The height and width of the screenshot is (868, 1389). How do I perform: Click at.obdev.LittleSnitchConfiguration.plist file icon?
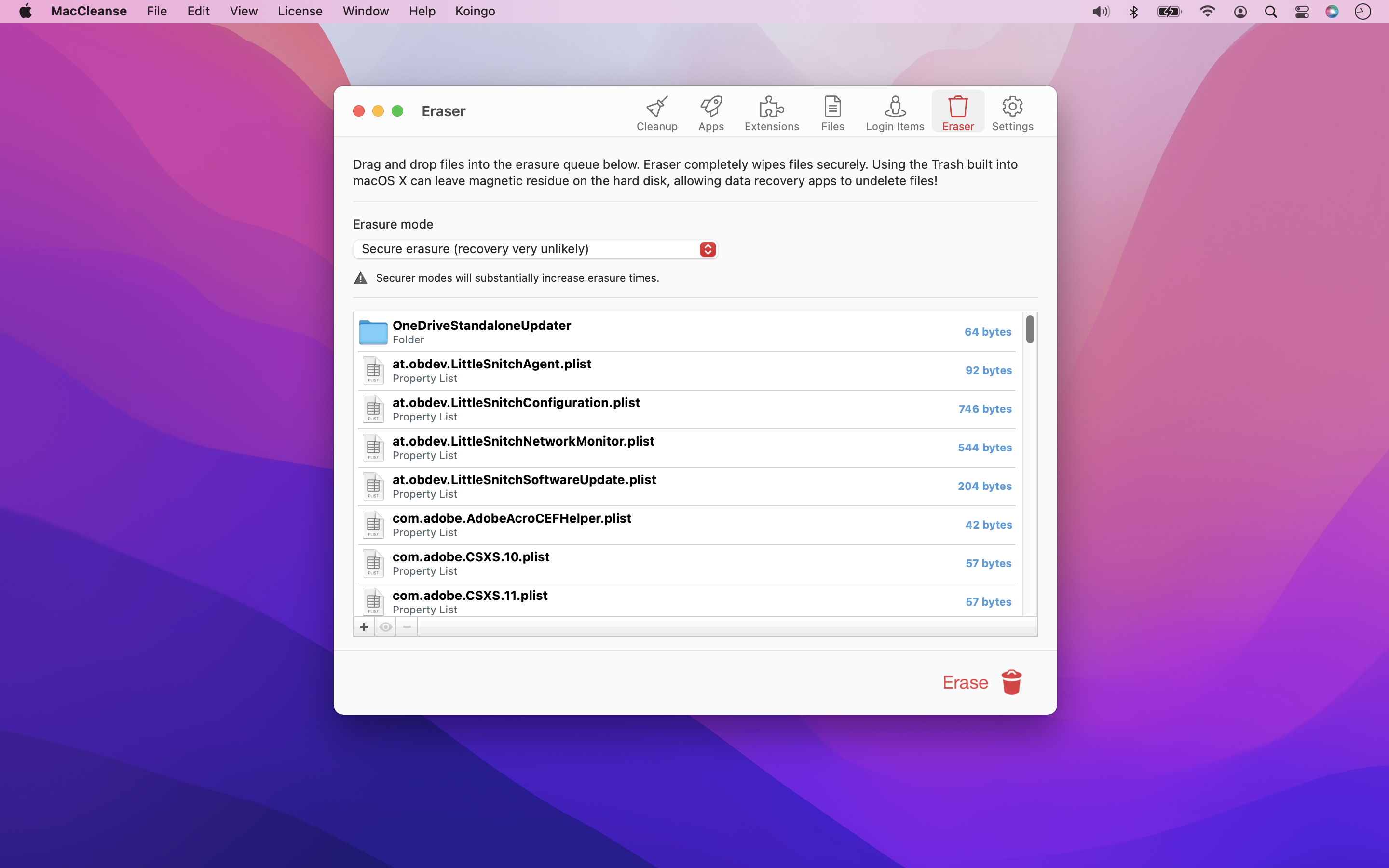[x=373, y=409]
